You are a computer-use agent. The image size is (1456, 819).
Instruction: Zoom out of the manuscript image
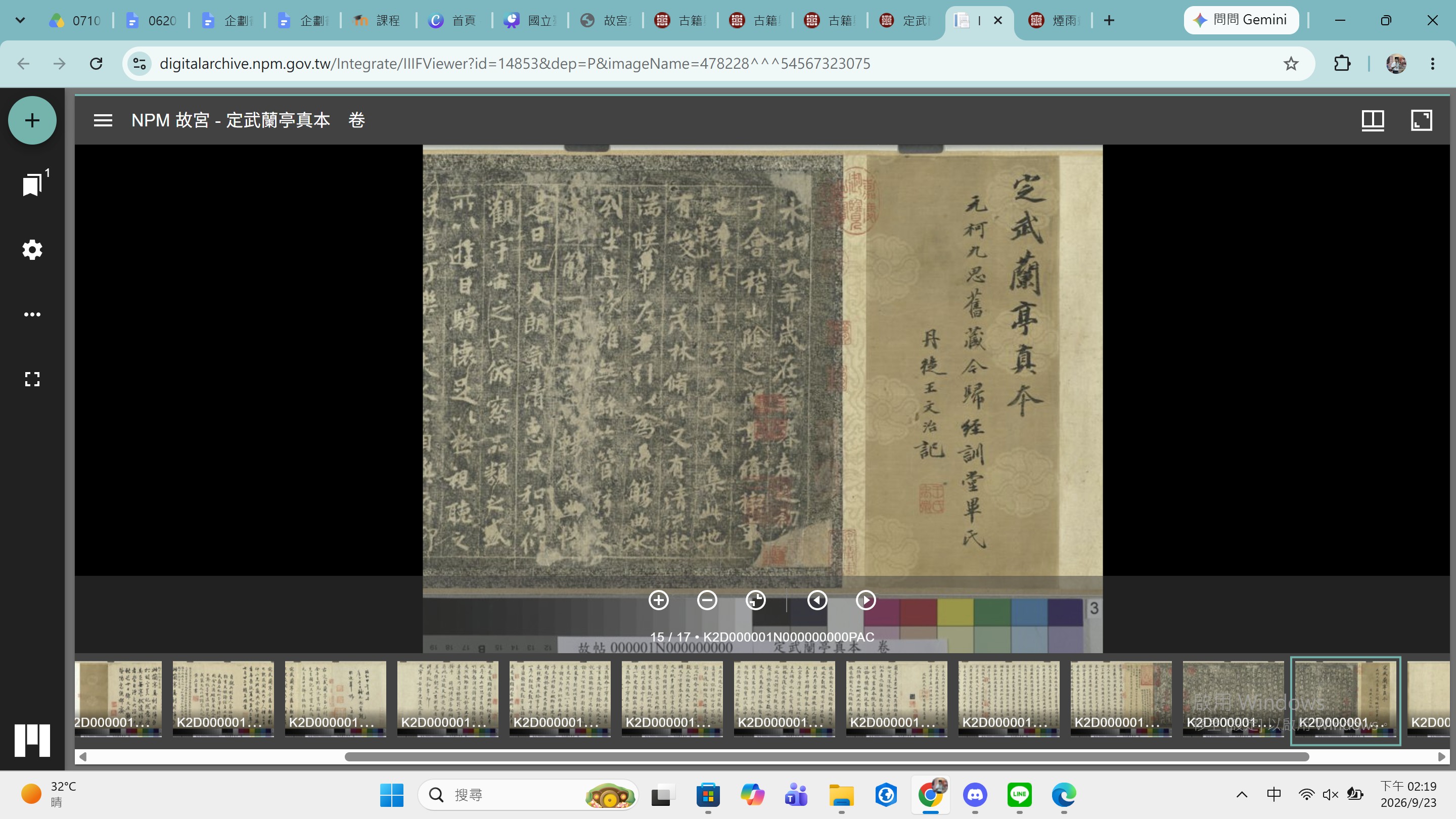707,600
